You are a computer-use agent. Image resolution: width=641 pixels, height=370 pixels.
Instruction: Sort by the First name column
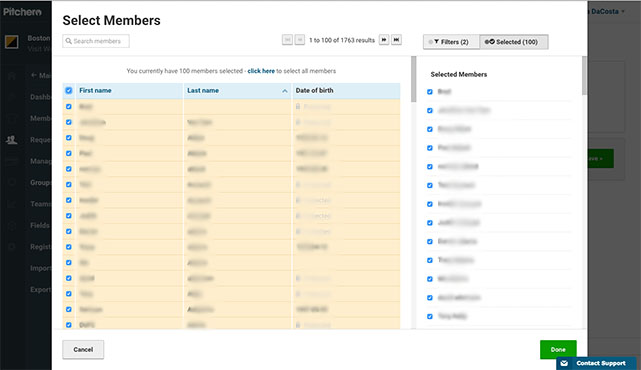95,90
